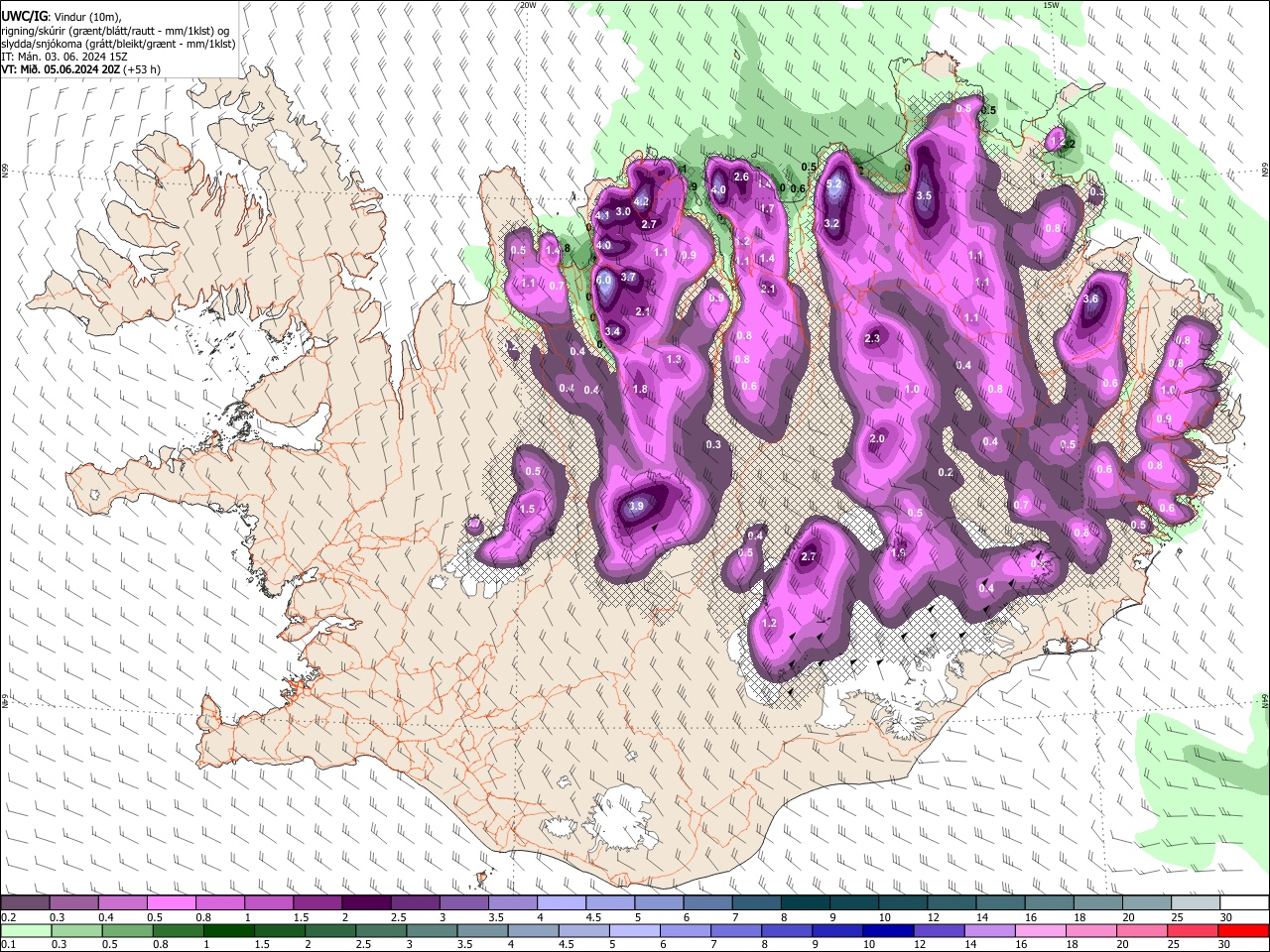Click the 'rigning/skúrir' legend description line
1270x952 pixels.
coord(114,31)
